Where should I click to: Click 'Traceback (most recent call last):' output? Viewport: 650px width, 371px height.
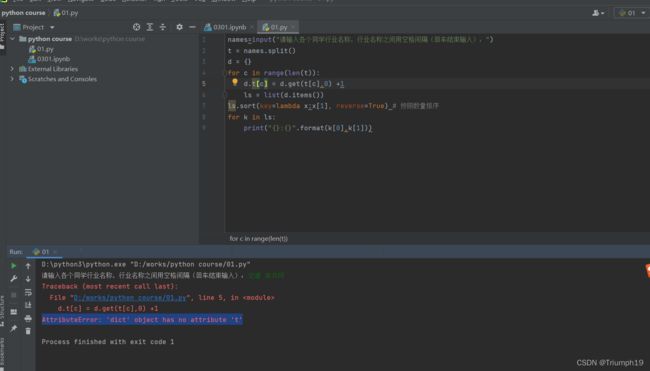109,286
